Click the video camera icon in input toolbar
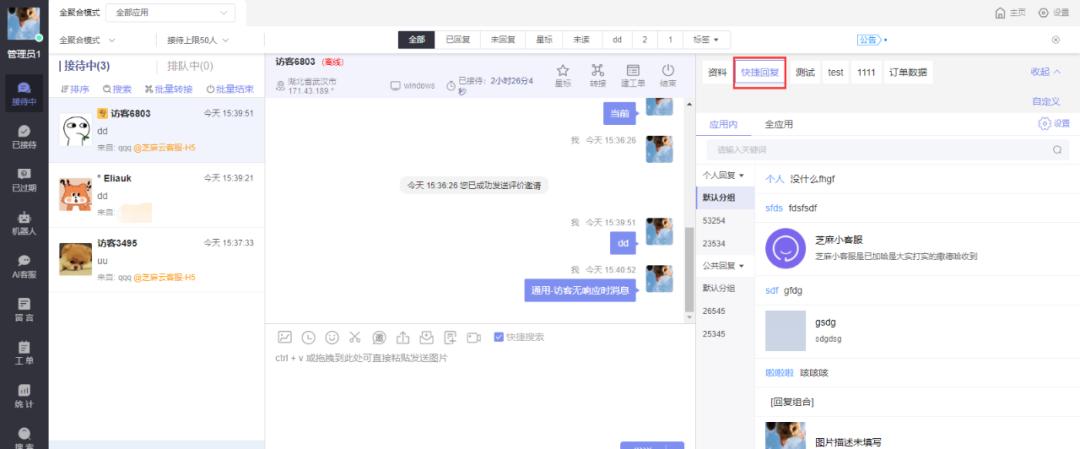The height and width of the screenshot is (449, 1080). pyautogui.click(x=473, y=337)
